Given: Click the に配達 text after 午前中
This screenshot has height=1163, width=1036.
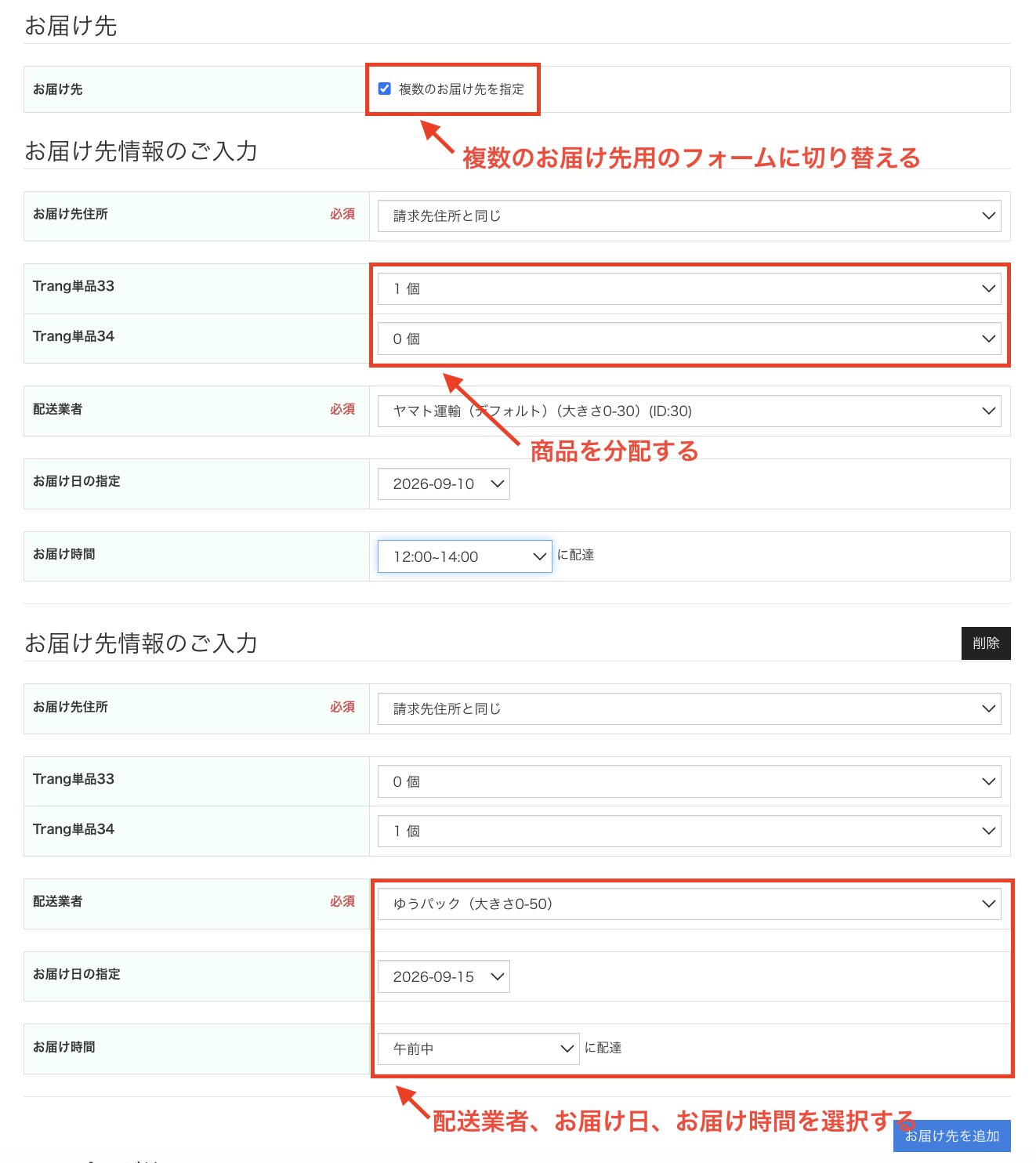Looking at the screenshot, I should tap(603, 1048).
